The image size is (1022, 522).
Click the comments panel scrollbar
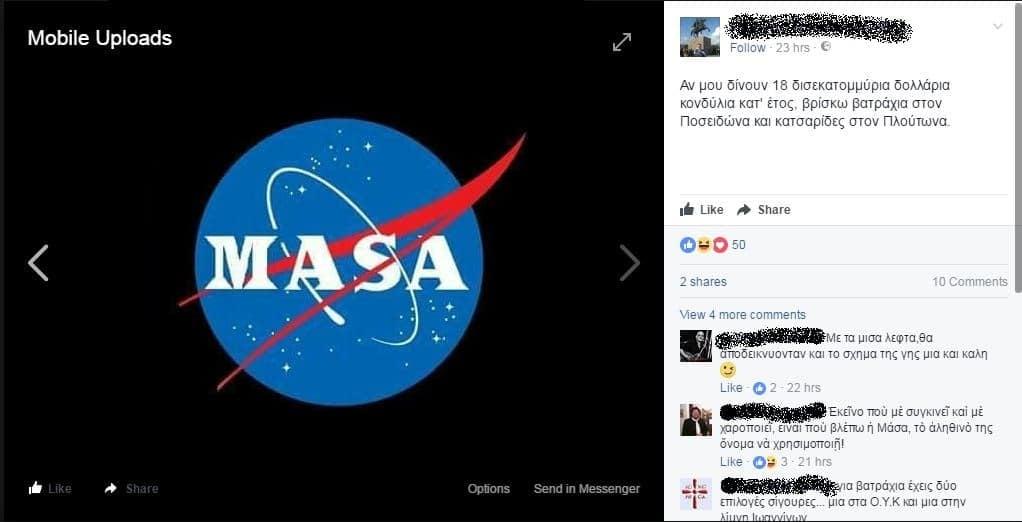[1018, 145]
